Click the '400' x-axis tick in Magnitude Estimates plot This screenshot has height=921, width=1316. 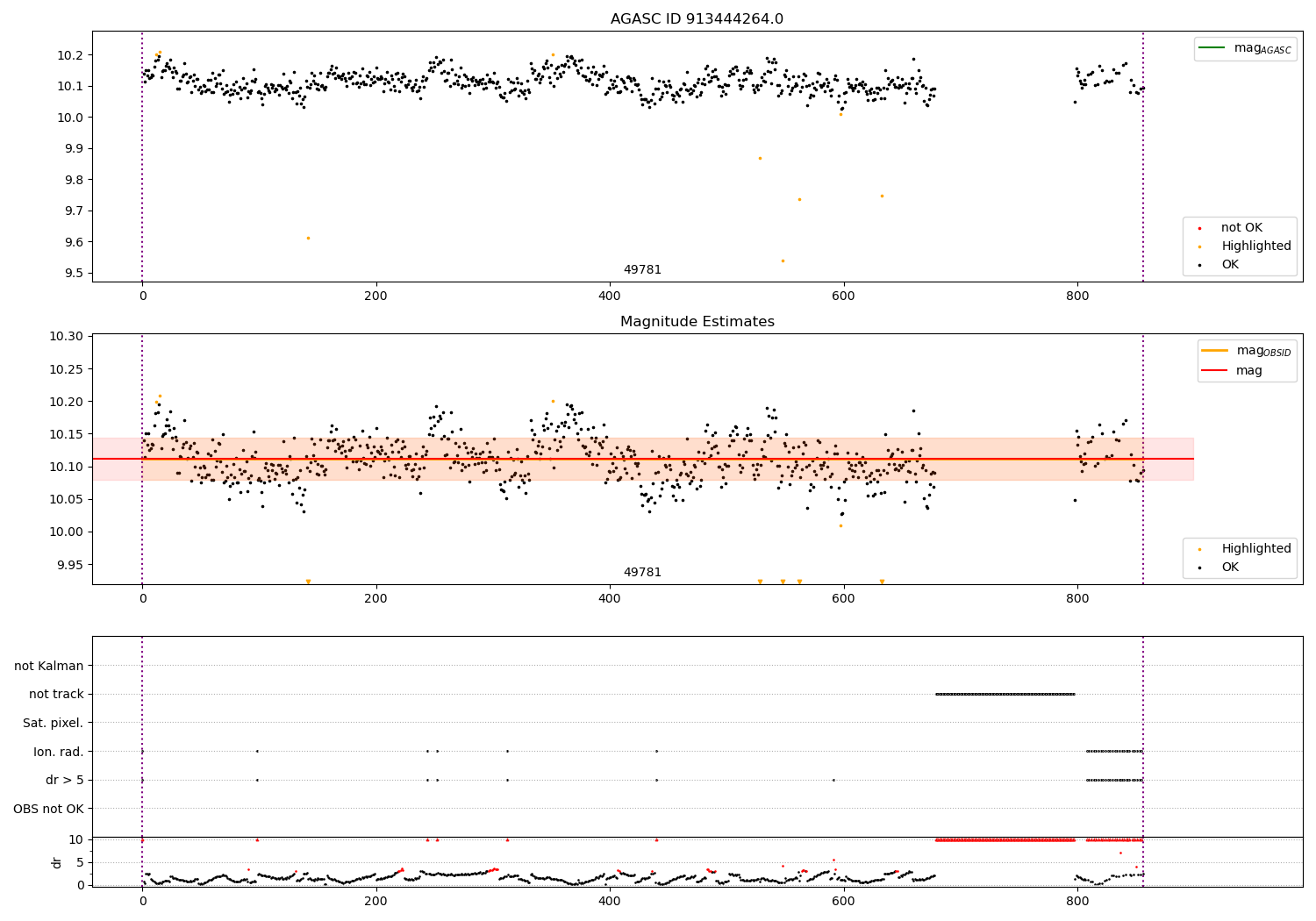click(x=610, y=599)
